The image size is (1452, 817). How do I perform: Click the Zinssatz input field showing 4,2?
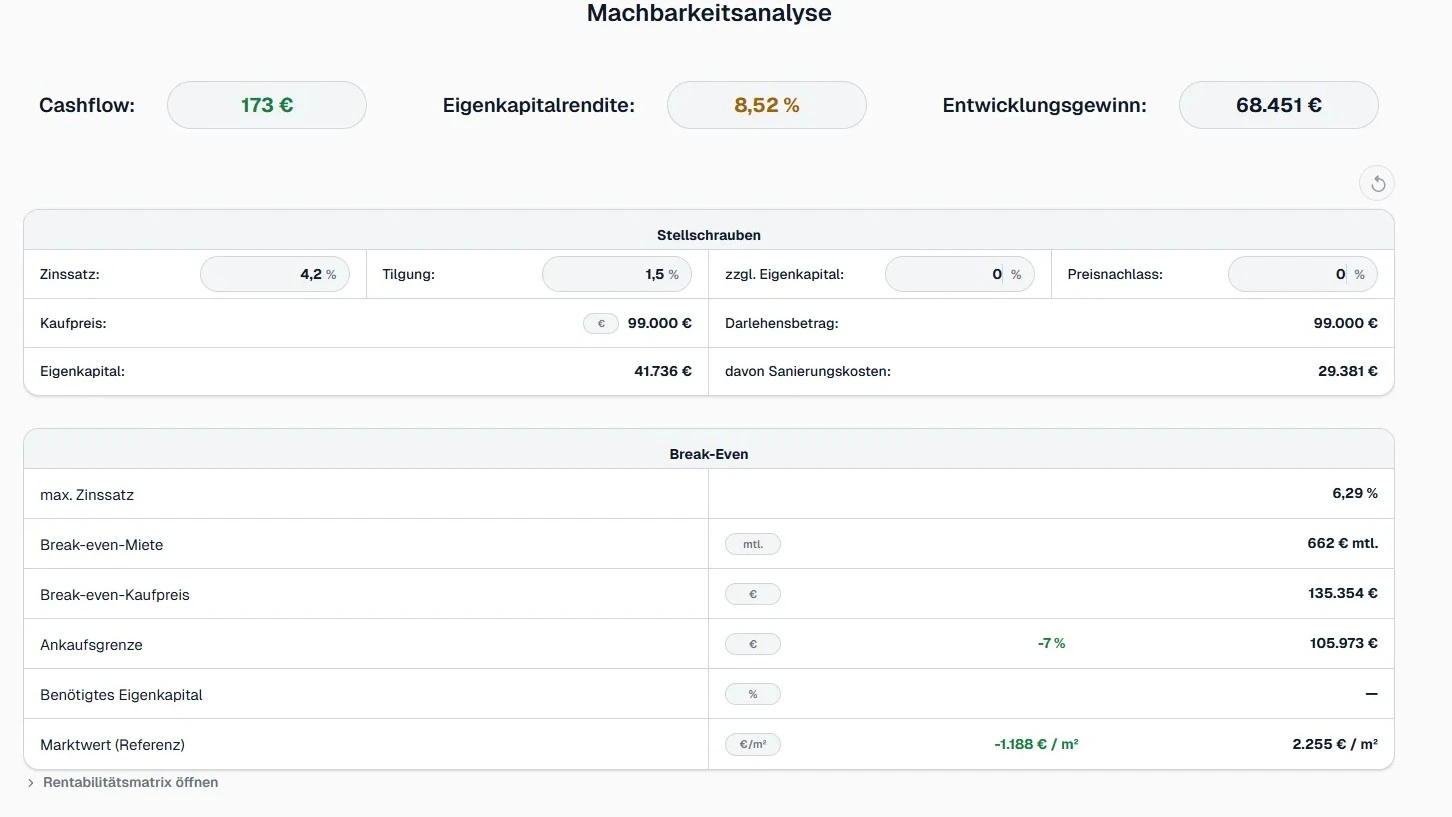pos(275,274)
